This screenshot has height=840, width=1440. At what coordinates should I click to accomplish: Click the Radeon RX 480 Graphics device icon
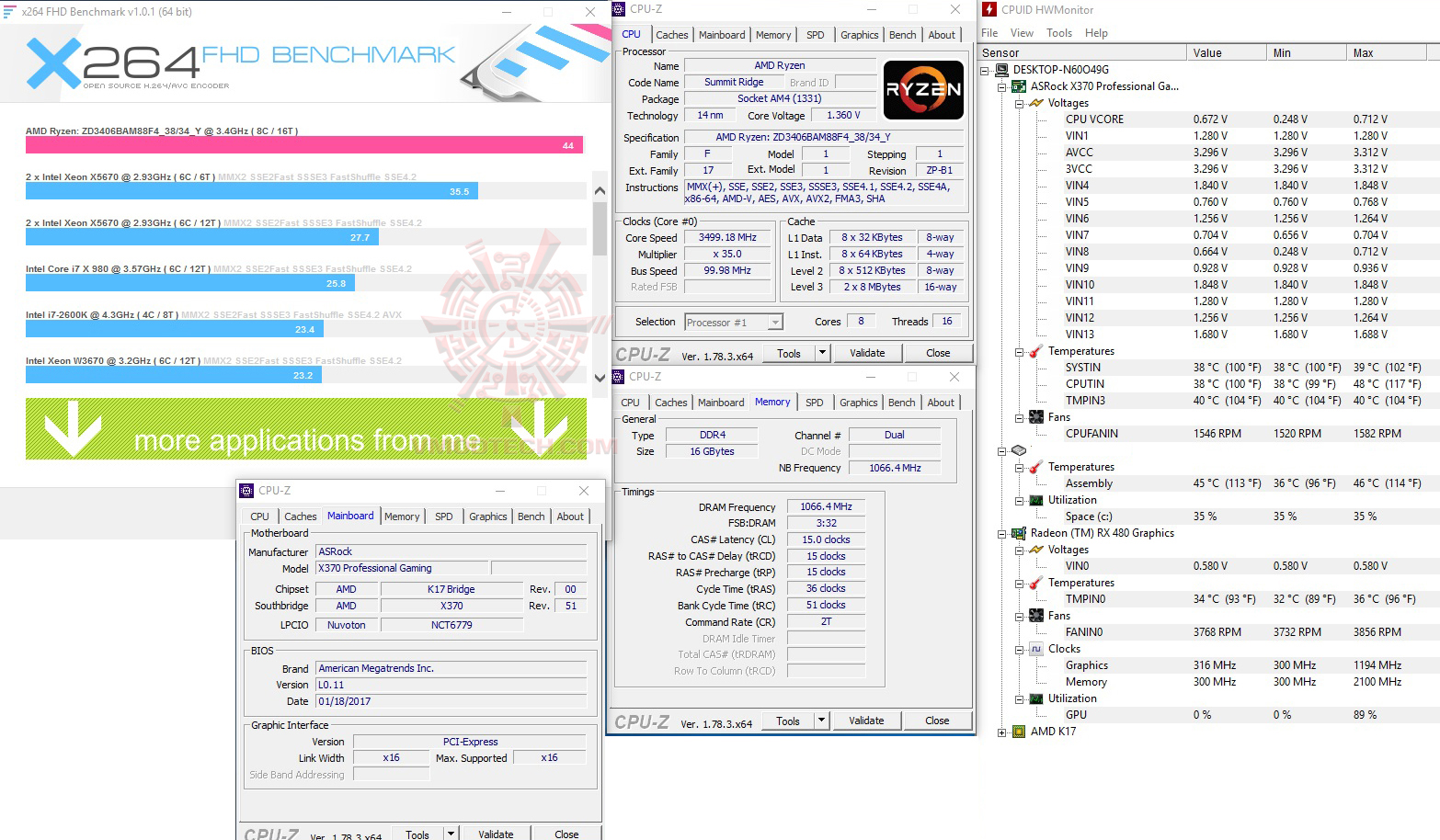coord(1019,533)
